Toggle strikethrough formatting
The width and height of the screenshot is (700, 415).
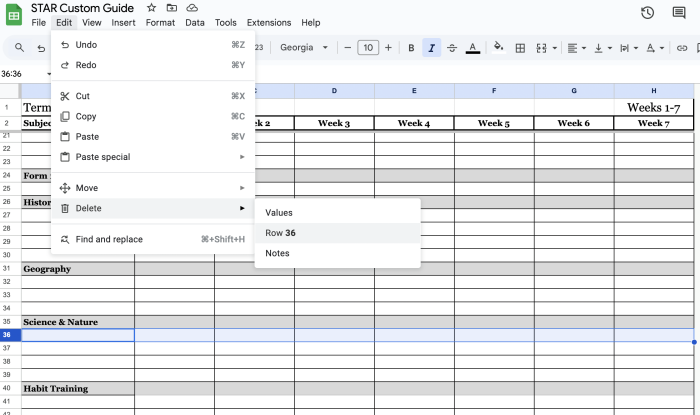[452, 48]
